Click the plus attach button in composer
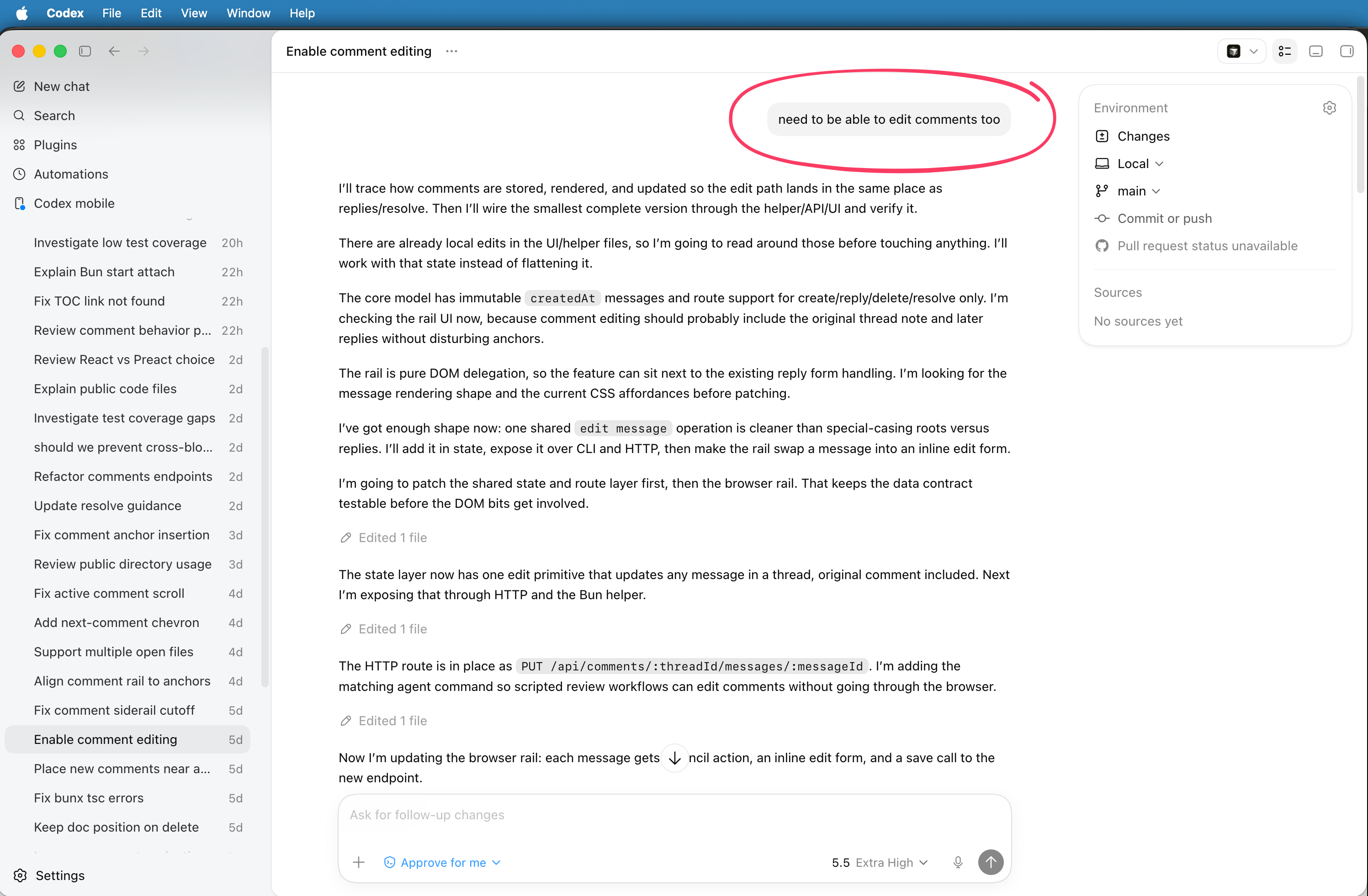The image size is (1368, 896). point(359,862)
